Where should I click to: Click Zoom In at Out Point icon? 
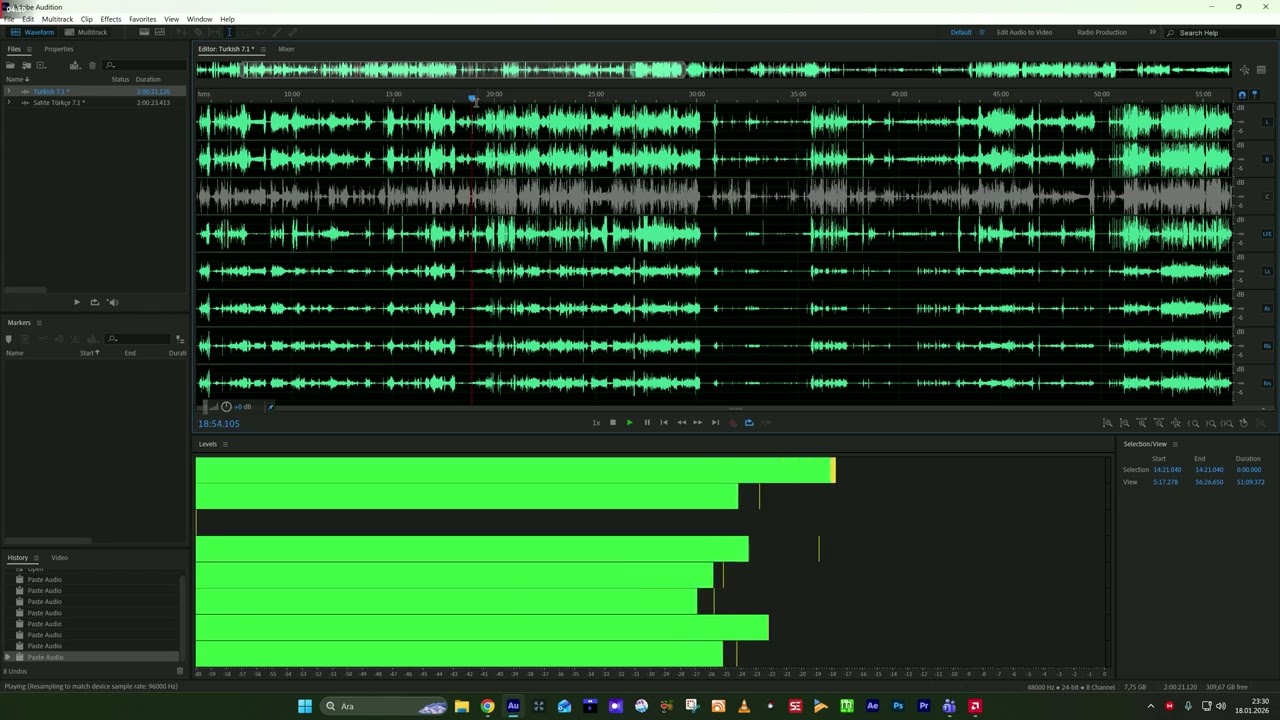point(1210,423)
